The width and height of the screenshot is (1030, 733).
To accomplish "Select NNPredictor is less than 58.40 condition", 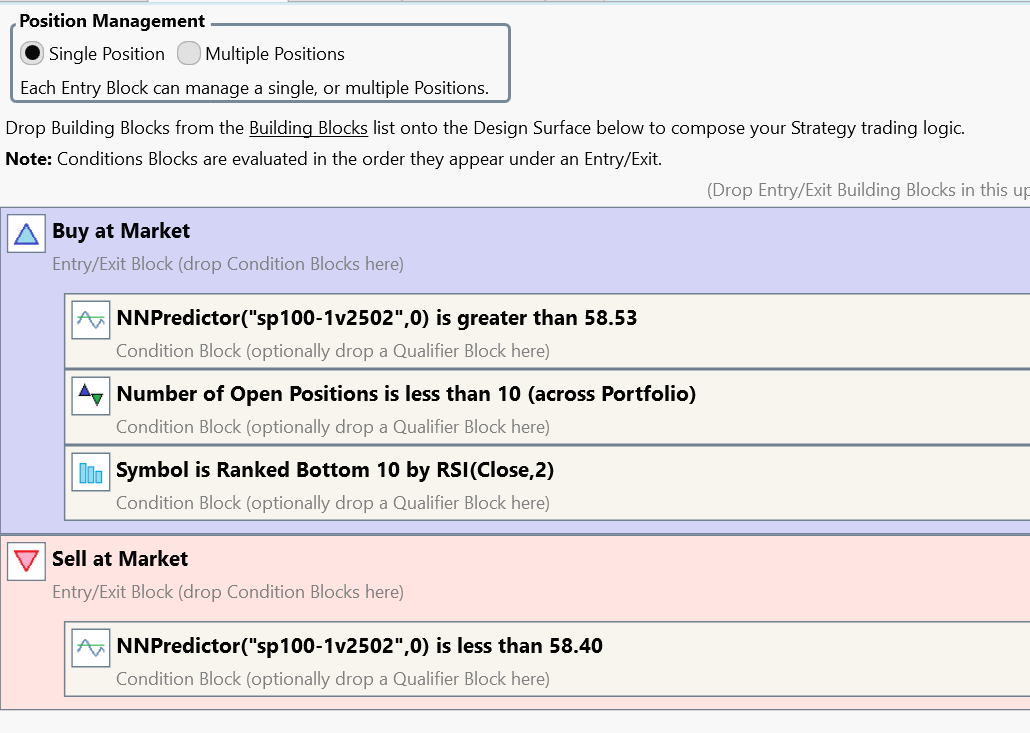I will pyautogui.click(x=360, y=646).
